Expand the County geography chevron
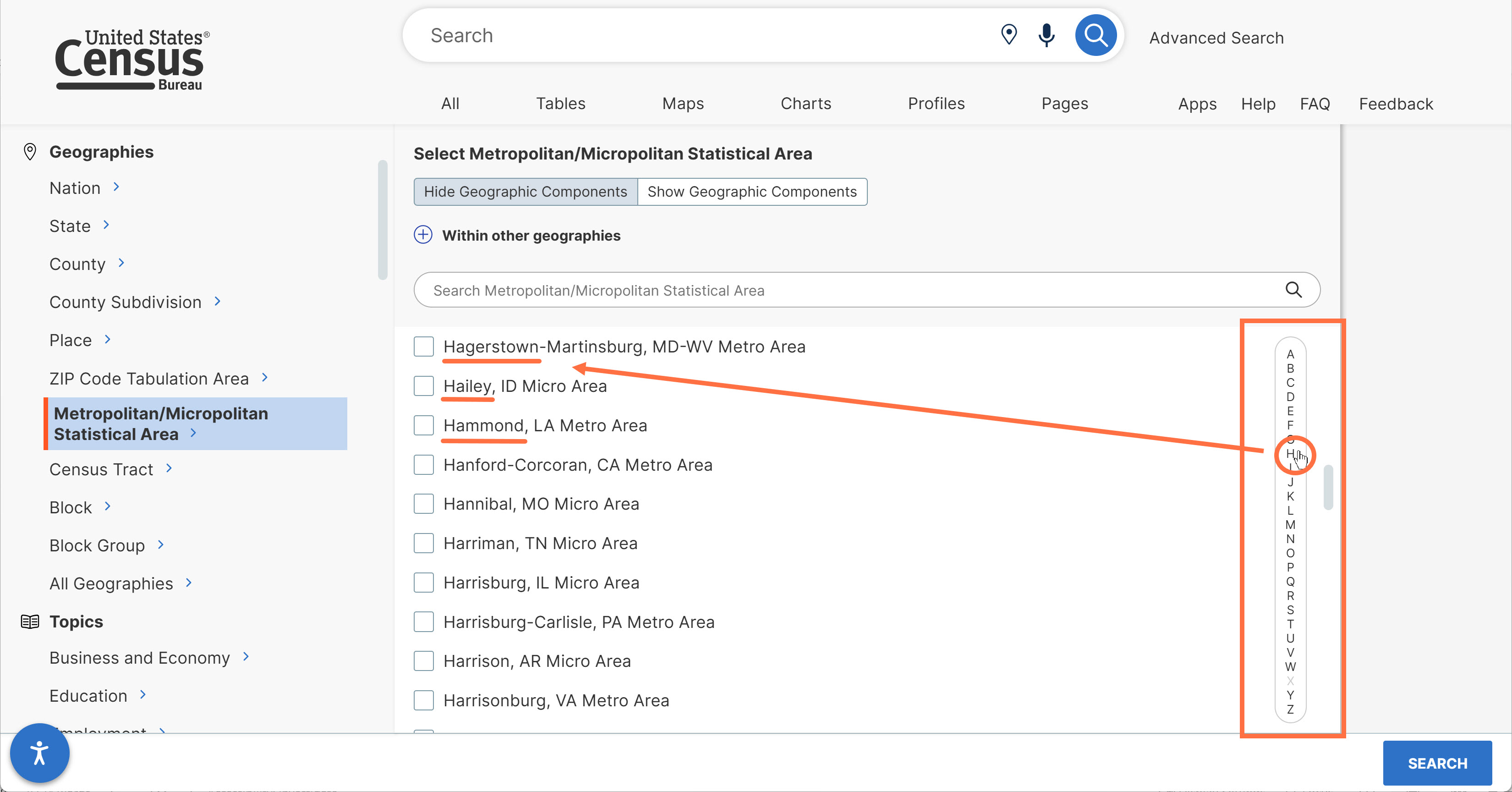This screenshot has width=1512, height=792. pyautogui.click(x=121, y=263)
